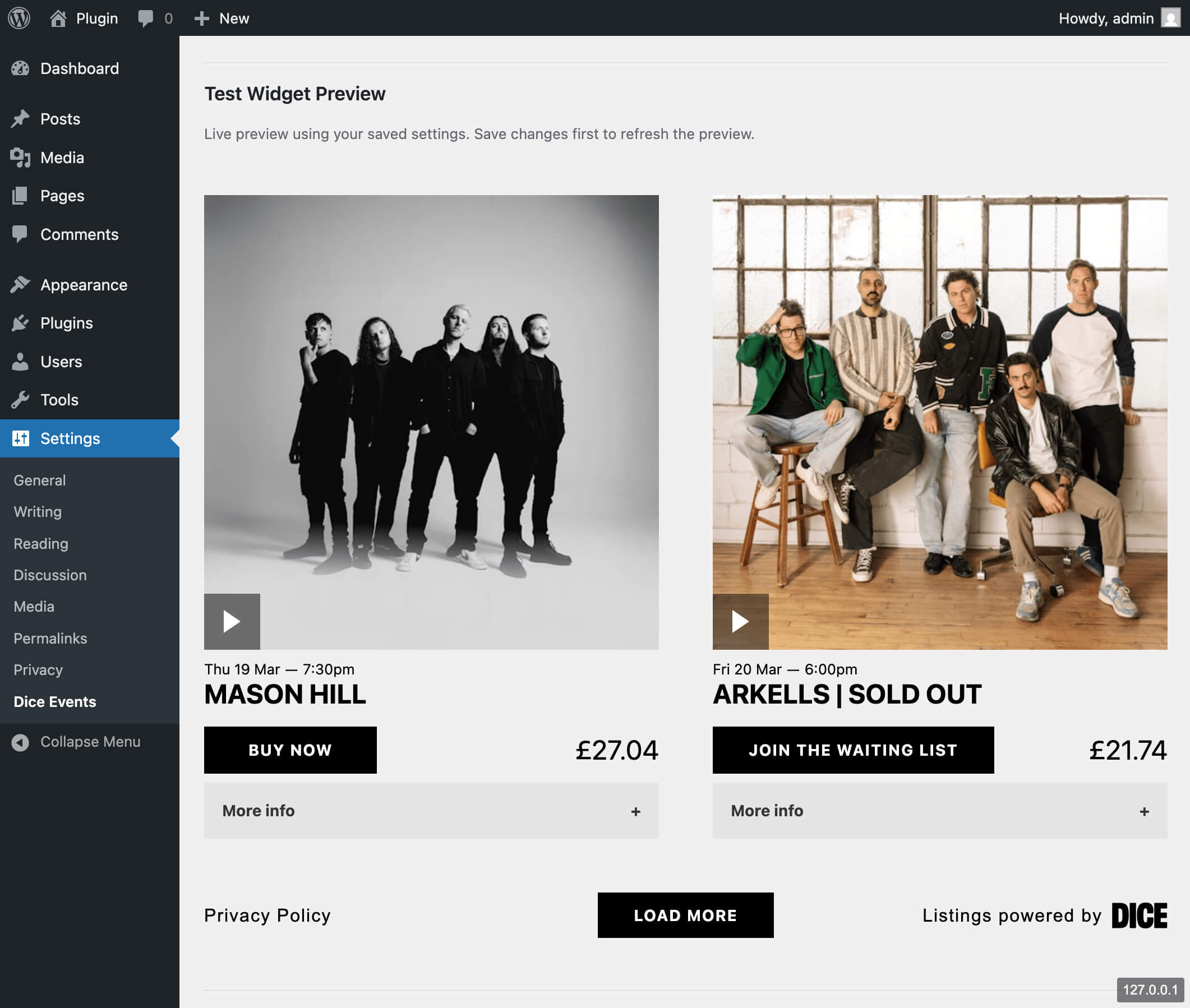
Task: Click the admin profile avatar
Action: 1170,18
